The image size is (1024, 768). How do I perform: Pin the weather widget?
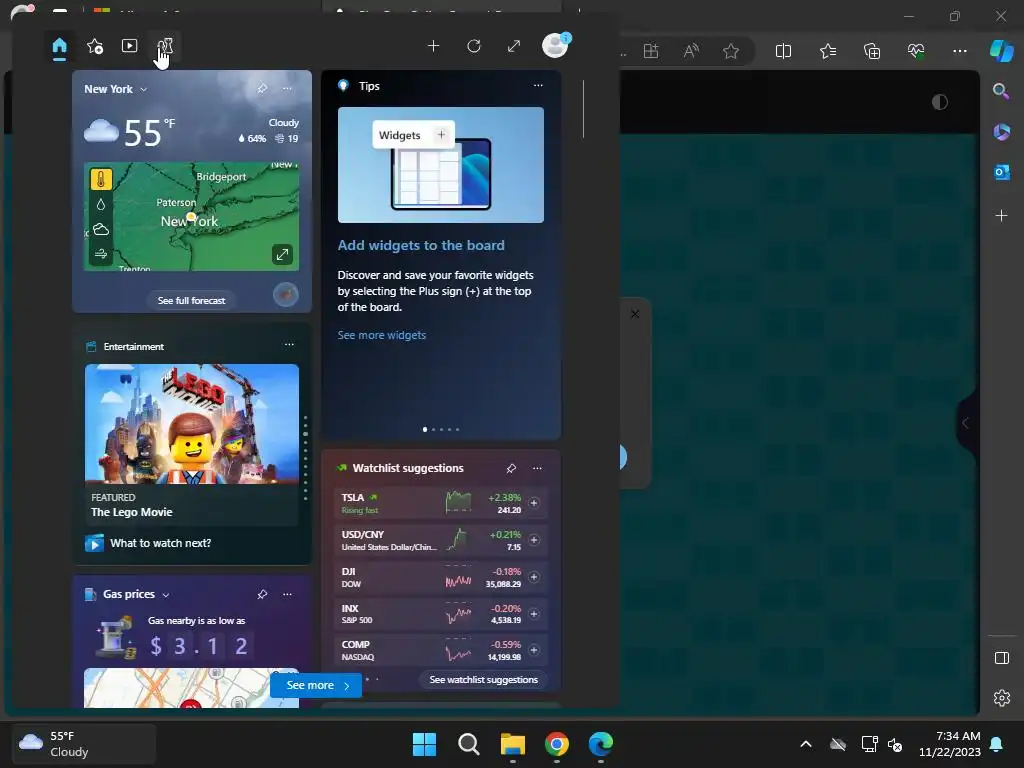click(262, 88)
